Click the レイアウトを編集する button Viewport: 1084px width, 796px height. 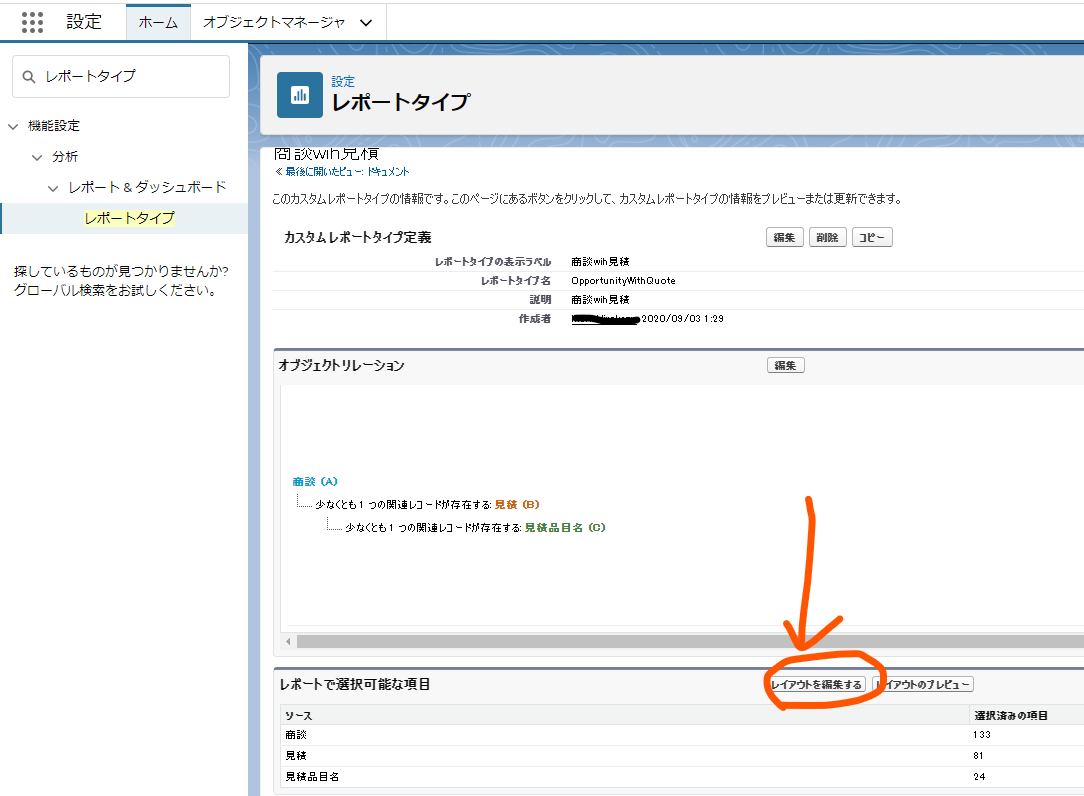[817, 685]
